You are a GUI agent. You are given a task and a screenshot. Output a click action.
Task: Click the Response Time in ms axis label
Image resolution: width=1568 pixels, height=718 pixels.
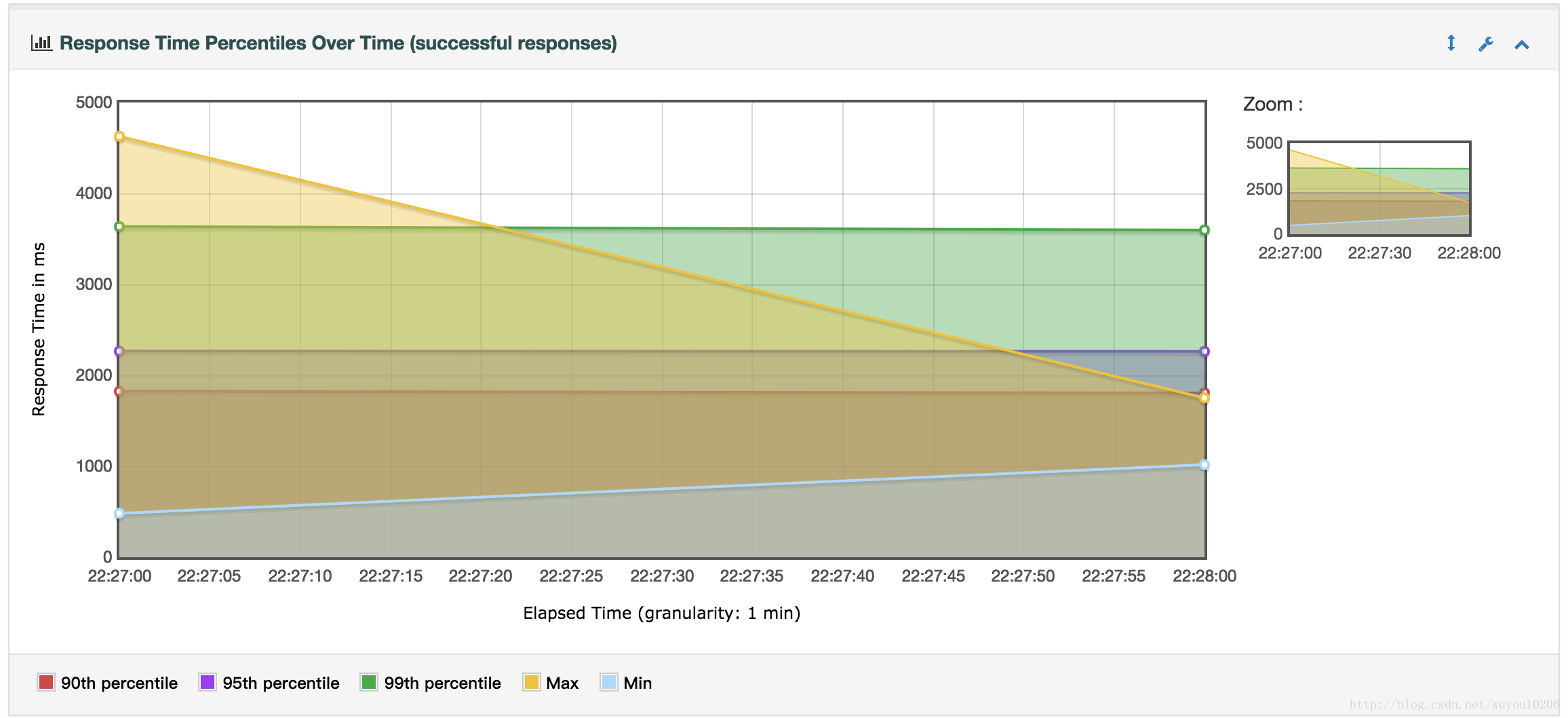(x=39, y=329)
